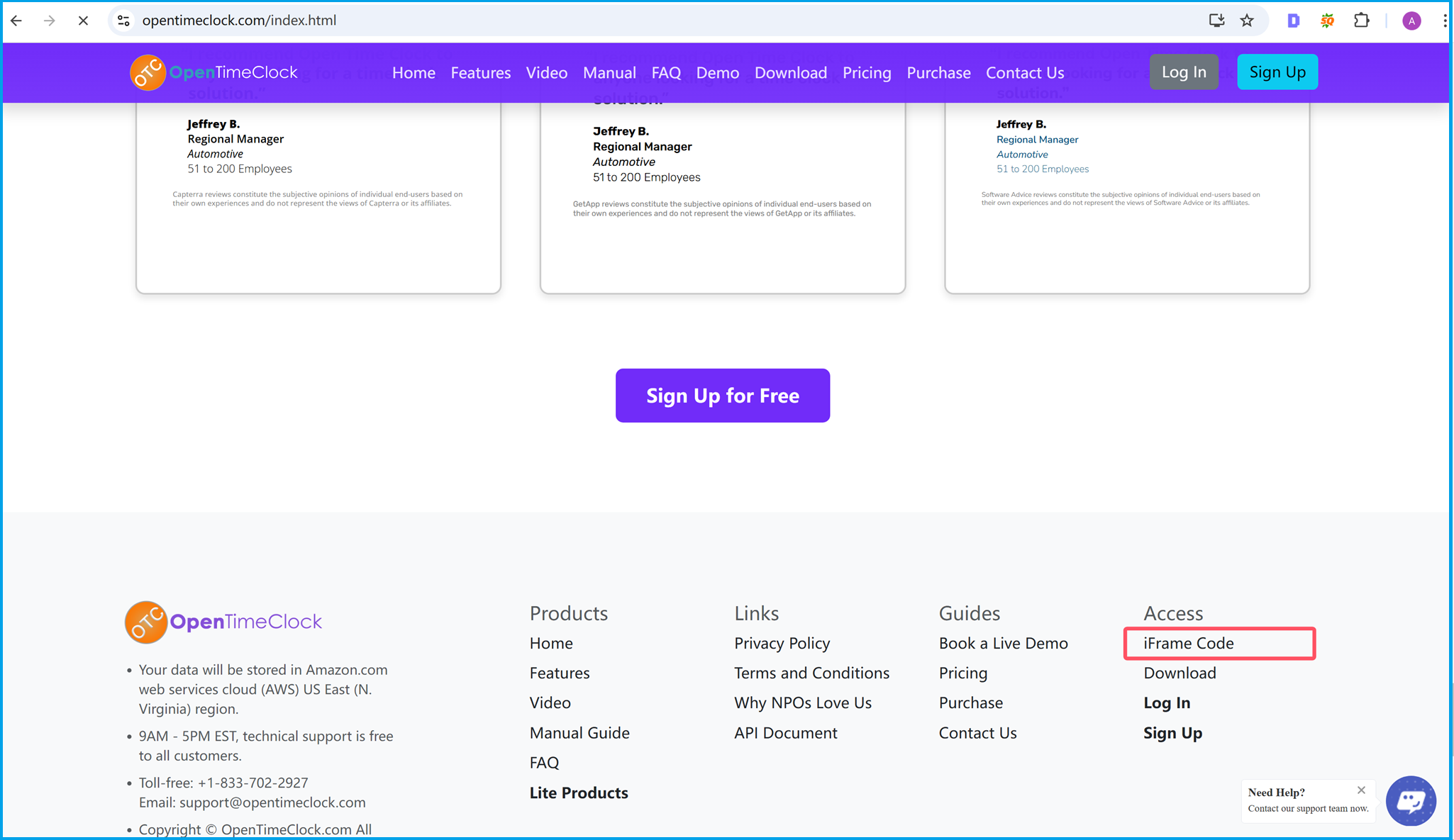Open Video in the top navigation

tap(547, 72)
